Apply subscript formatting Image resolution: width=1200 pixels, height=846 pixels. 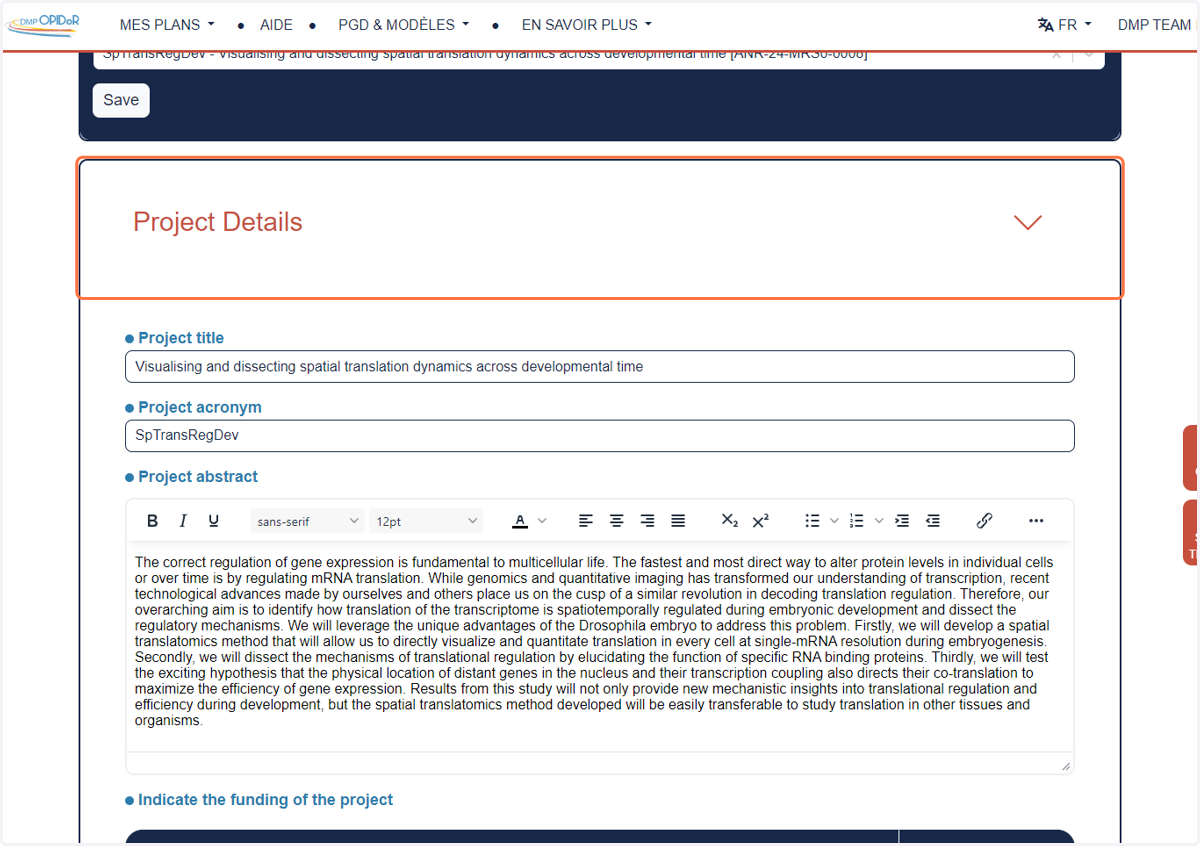[730, 521]
